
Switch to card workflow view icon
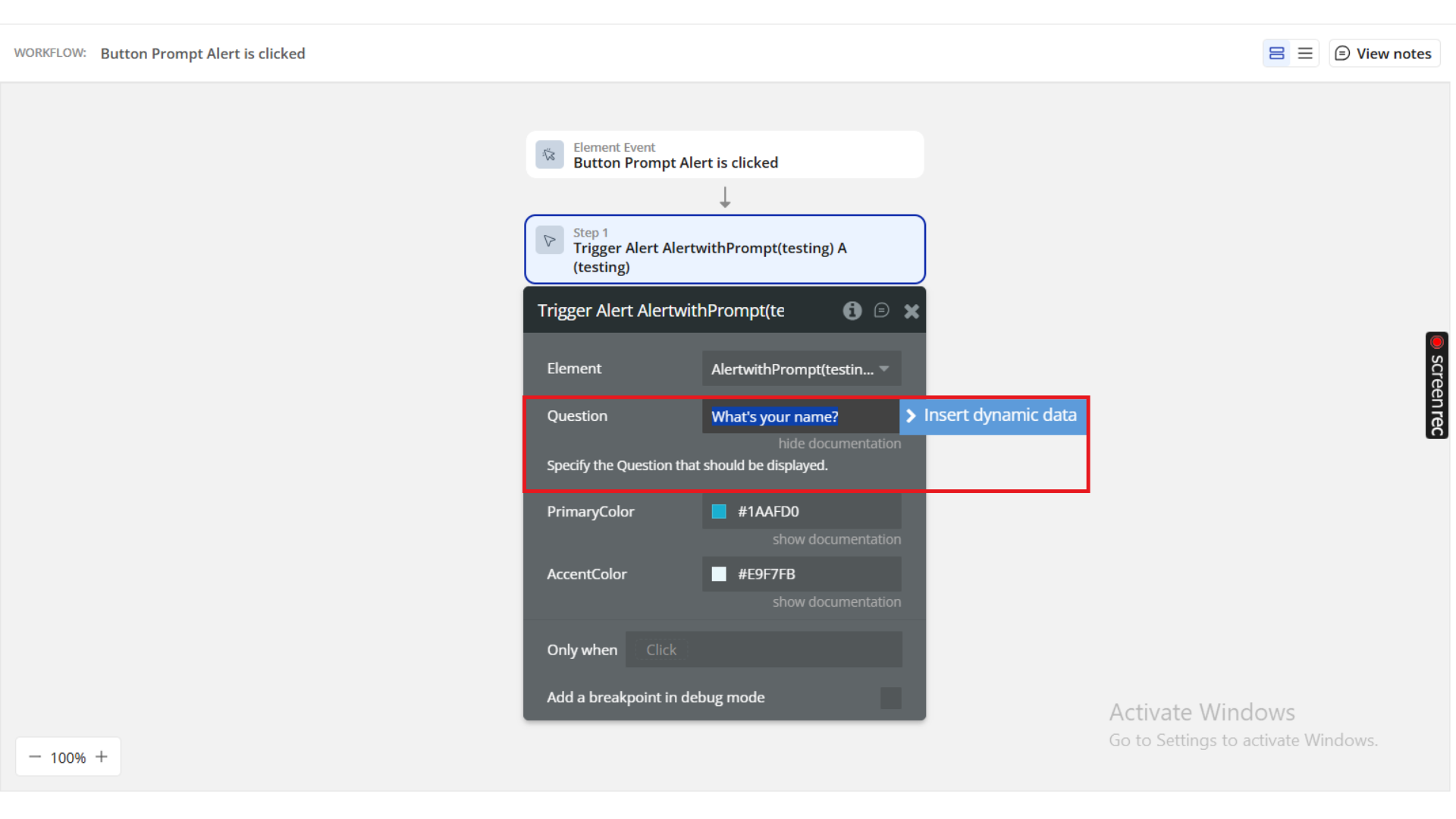point(1277,53)
